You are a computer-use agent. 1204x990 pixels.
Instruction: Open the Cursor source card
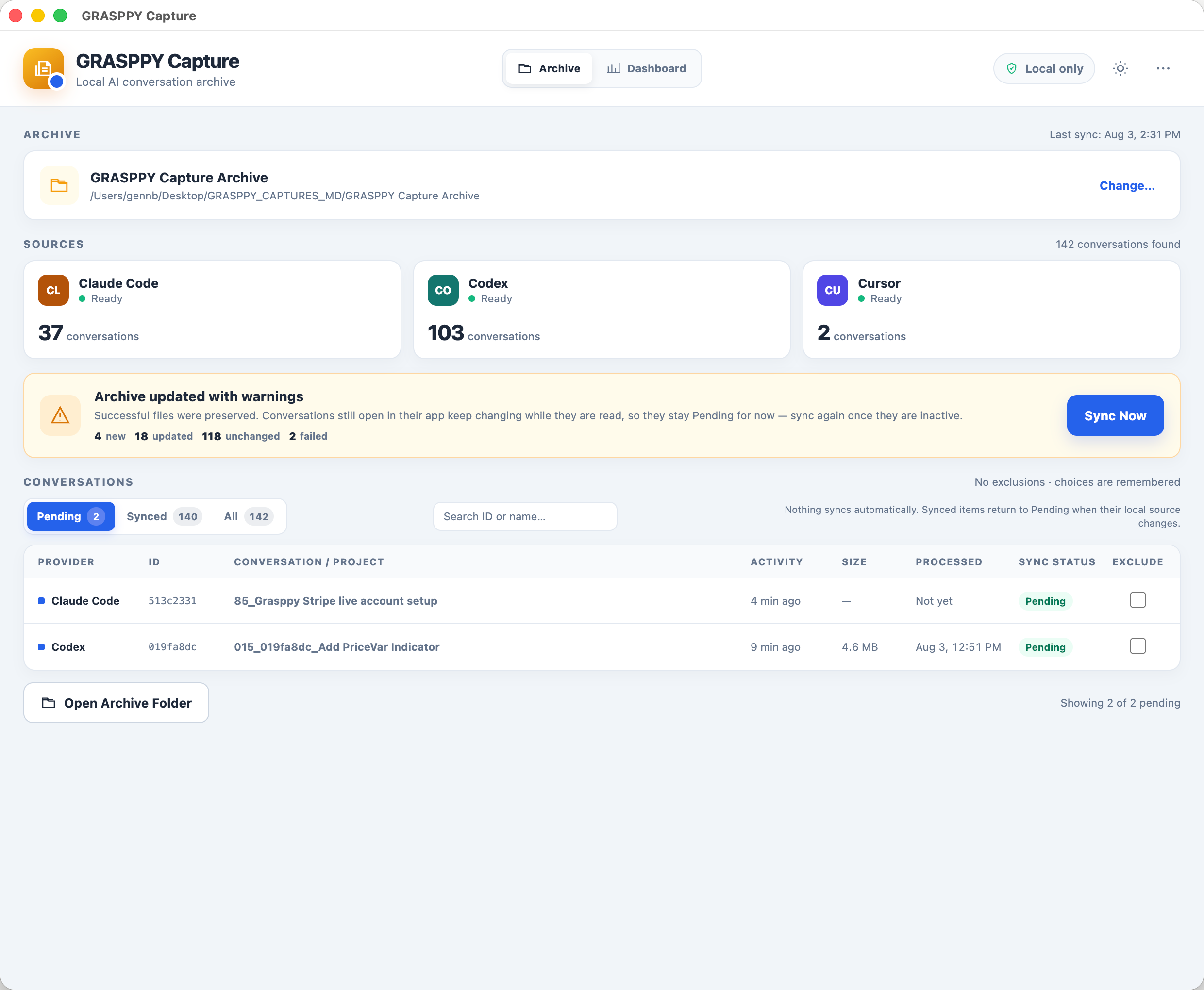pos(991,310)
